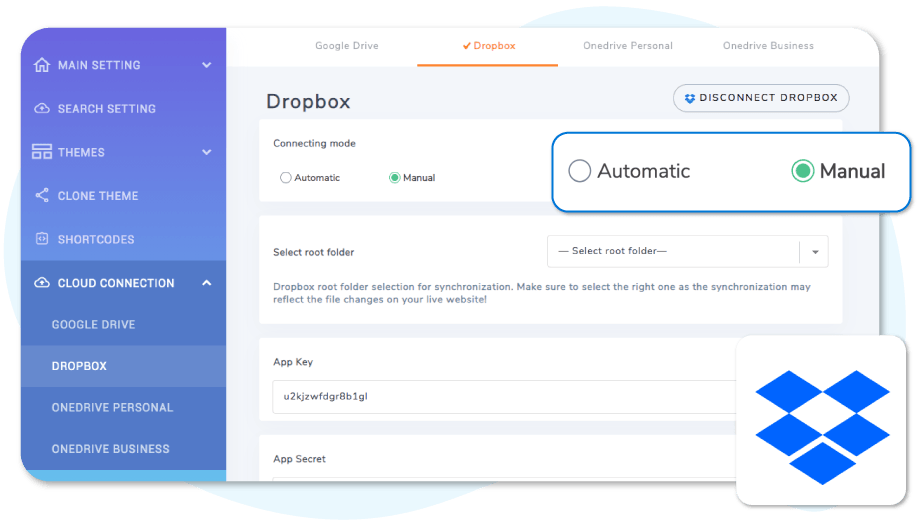Image resolution: width=920 pixels, height=523 pixels.
Task: Click Dropbox icon in Disconnect button
Action: [x=689, y=98]
